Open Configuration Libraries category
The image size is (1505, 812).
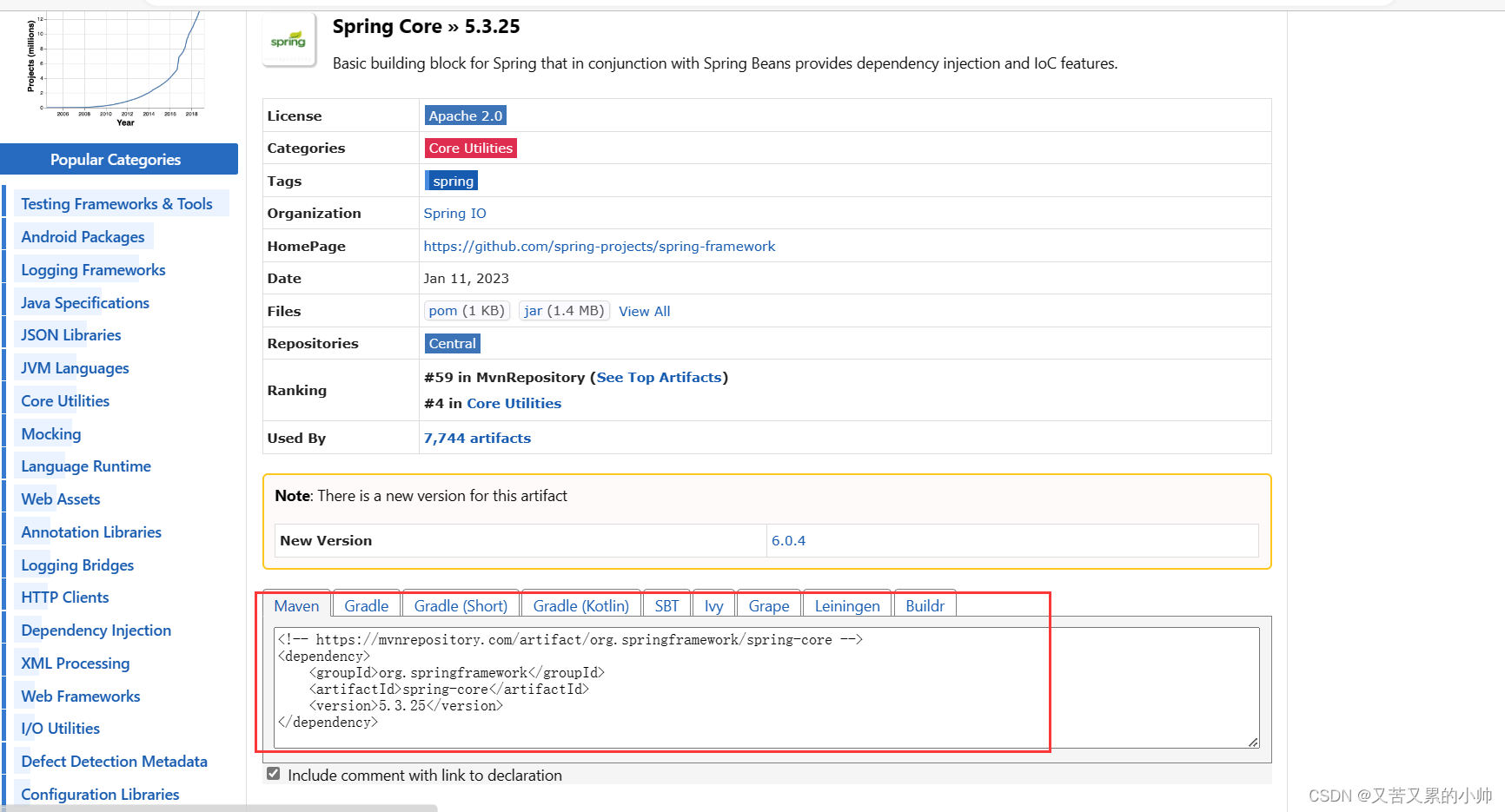coord(100,794)
